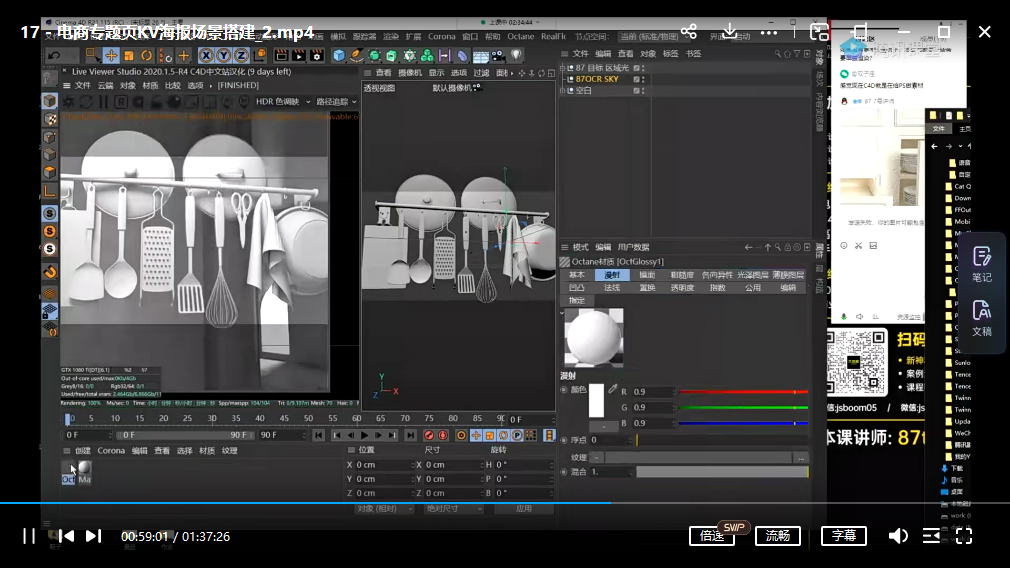Open the 笔记 notes panel
Viewport: 1010px width, 568px height.
click(x=982, y=264)
